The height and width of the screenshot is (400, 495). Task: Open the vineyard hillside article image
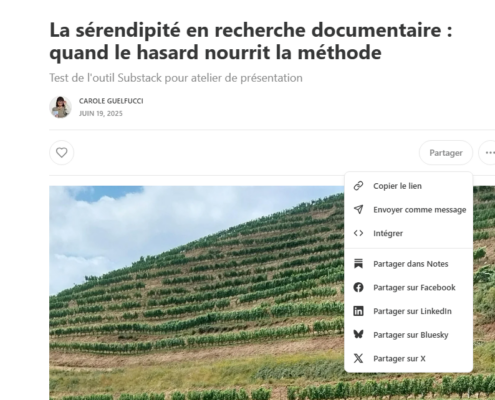[197, 293]
